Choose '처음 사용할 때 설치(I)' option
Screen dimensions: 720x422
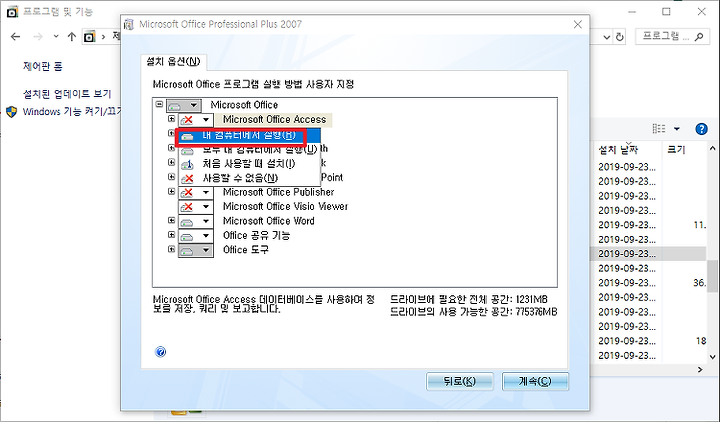(248, 164)
